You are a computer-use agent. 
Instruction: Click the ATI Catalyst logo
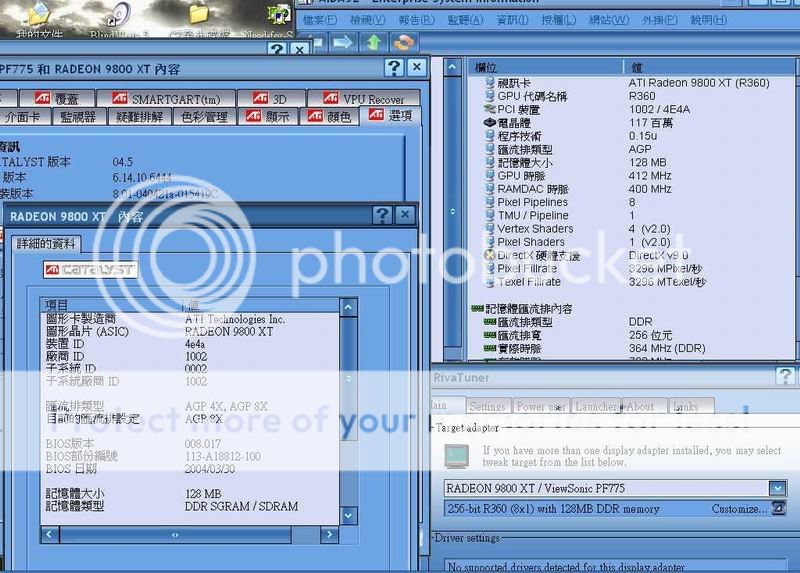[91, 269]
